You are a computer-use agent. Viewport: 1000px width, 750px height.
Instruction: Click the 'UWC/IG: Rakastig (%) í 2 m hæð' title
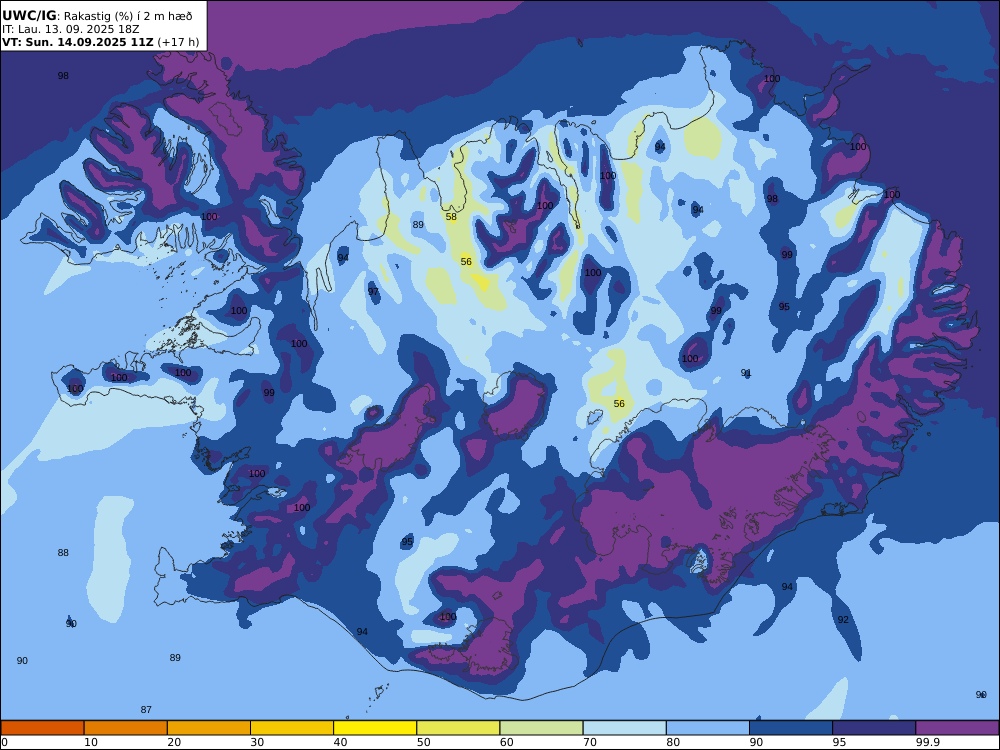coord(97,16)
